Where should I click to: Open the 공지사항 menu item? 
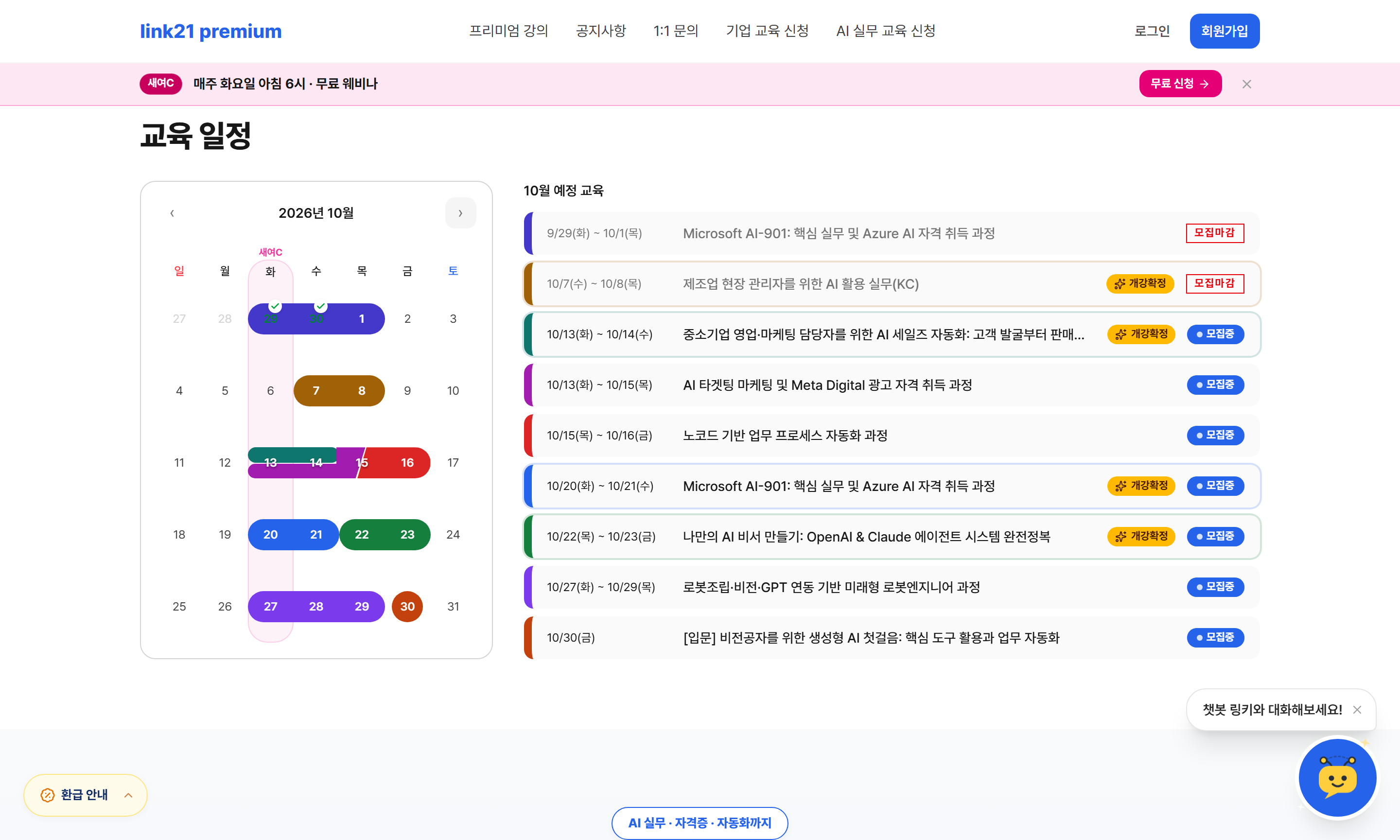coord(600,31)
